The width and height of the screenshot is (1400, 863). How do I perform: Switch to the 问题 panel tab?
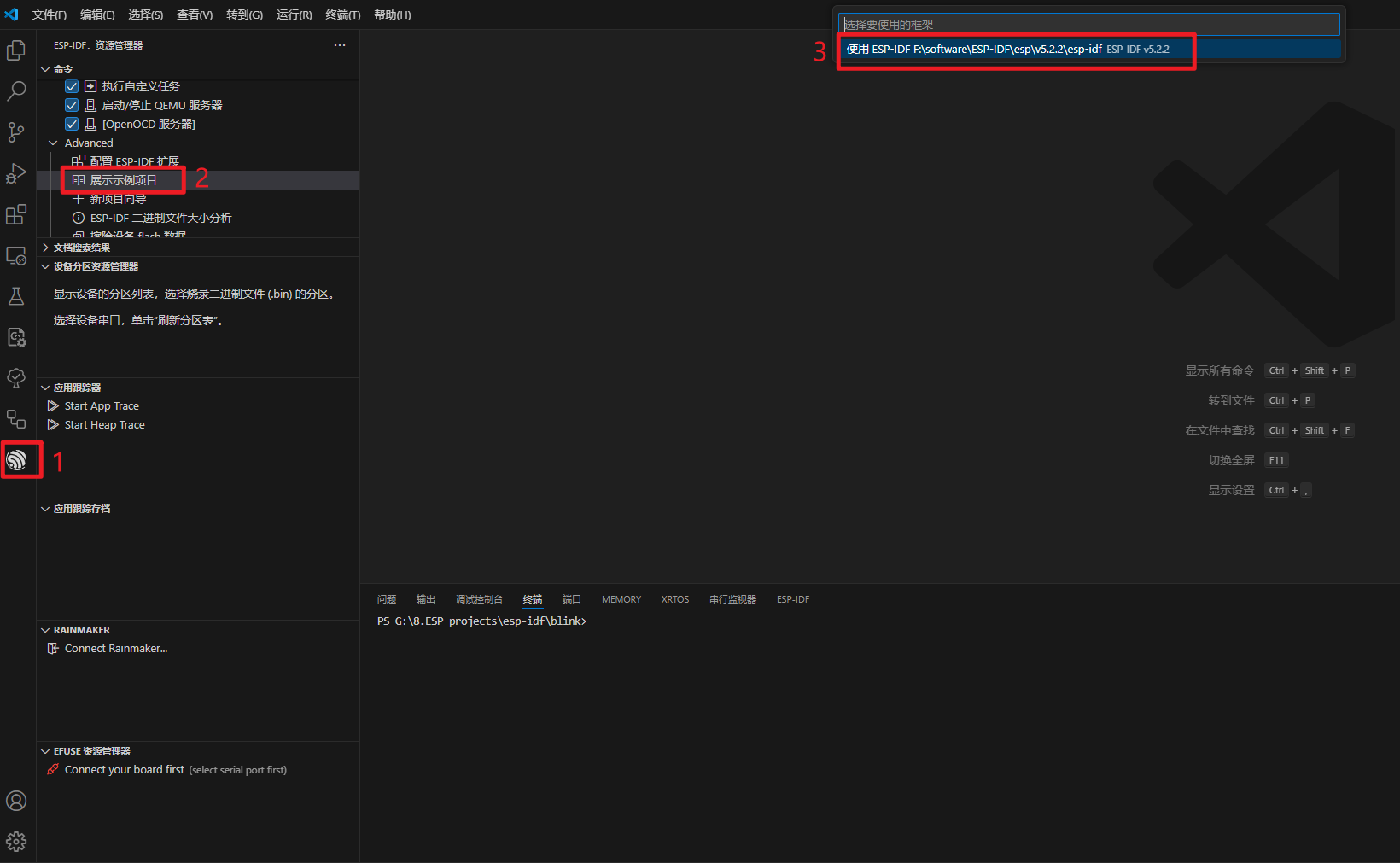pyautogui.click(x=387, y=599)
